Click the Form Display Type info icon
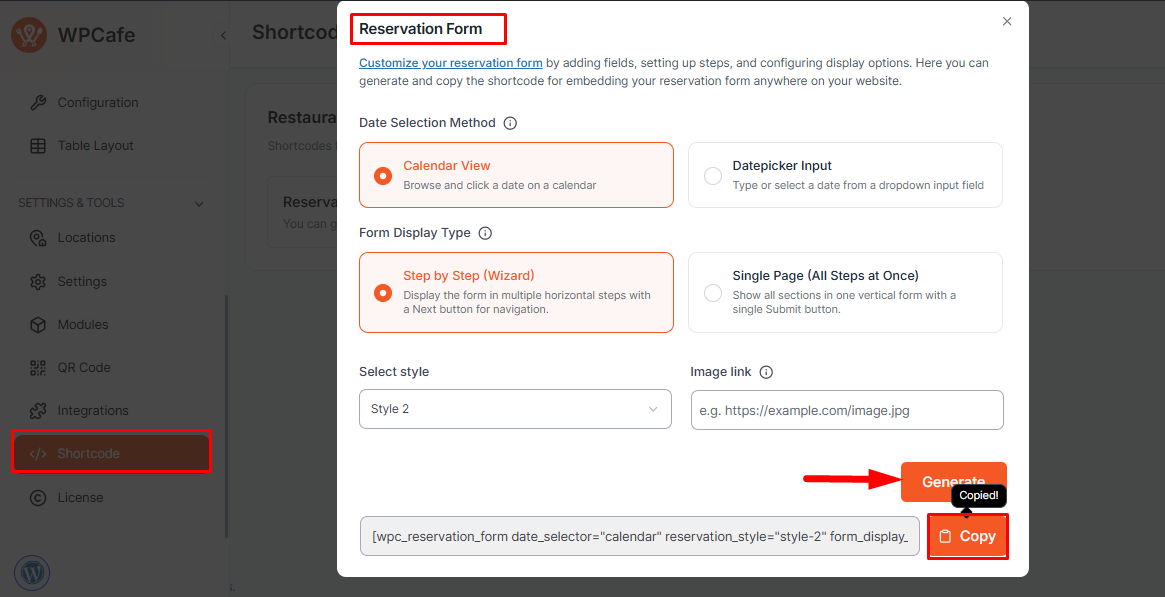Image resolution: width=1165 pixels, height=597 pixels. 485,233
